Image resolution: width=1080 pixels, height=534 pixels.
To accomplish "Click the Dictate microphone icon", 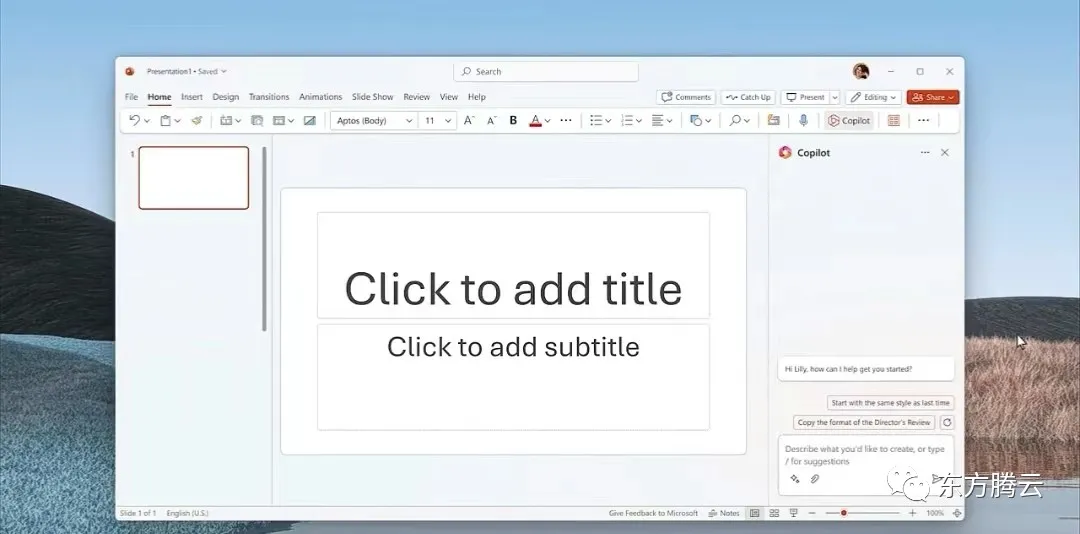I will (x=803, y=121).
